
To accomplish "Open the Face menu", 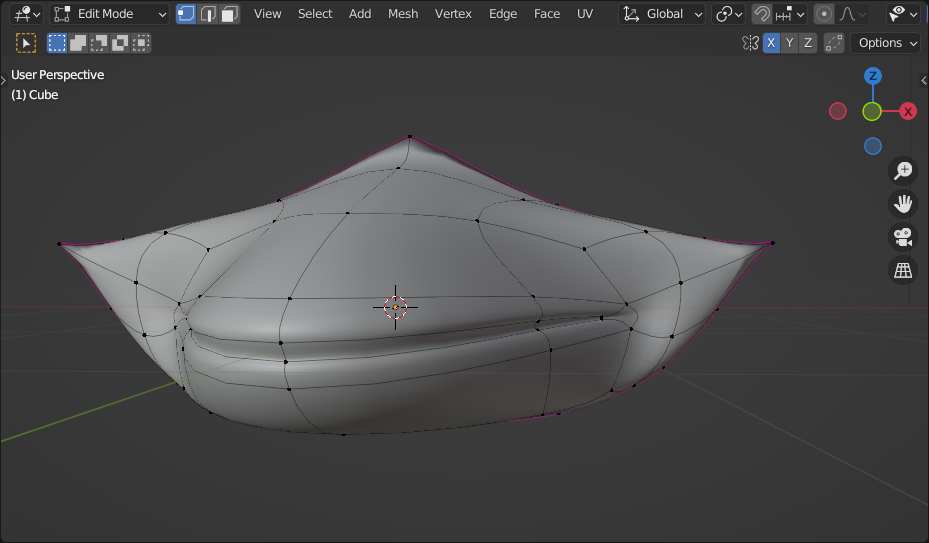I will (547, 14).
